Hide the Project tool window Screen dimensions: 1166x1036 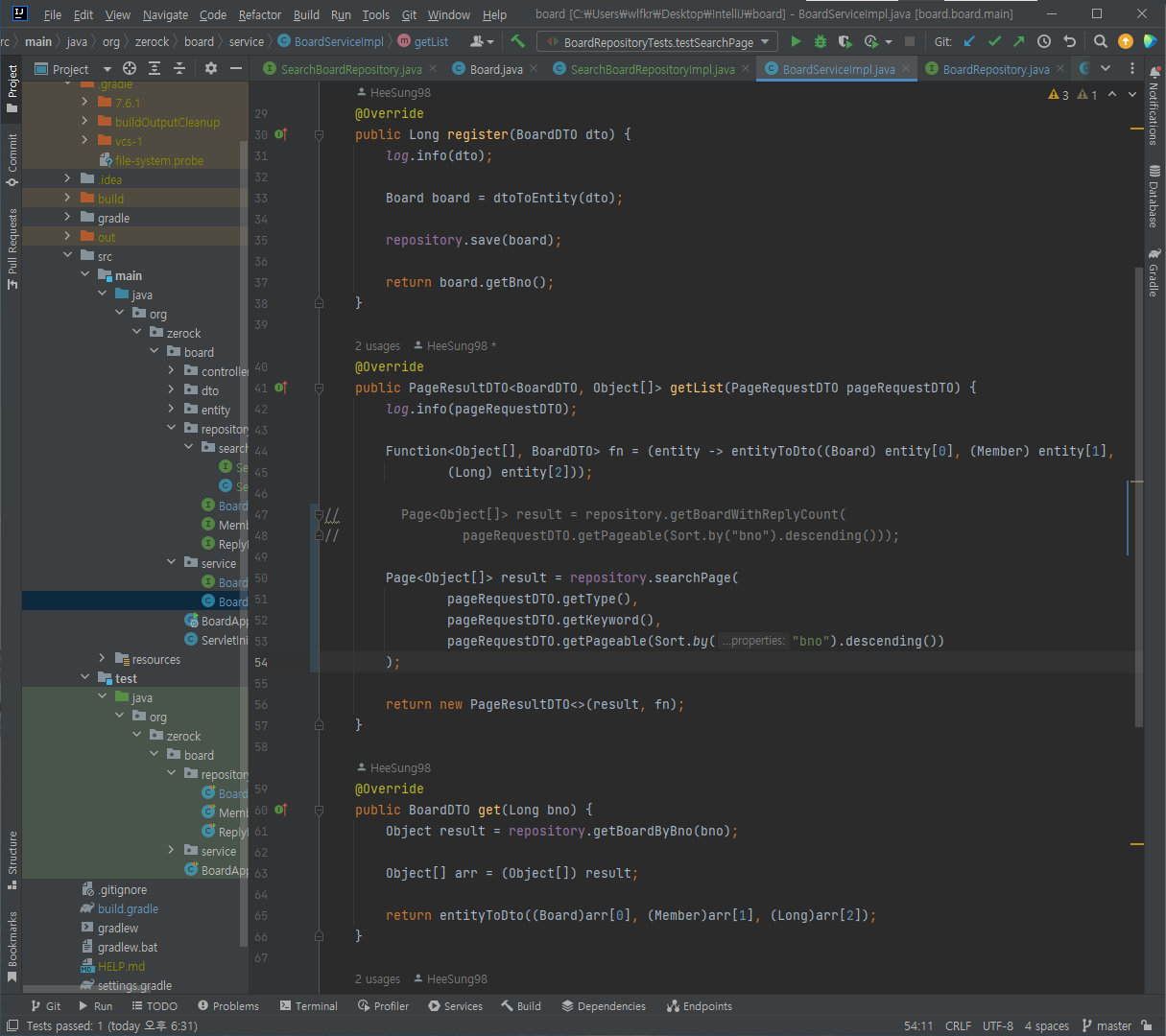(x=236, y=68)
